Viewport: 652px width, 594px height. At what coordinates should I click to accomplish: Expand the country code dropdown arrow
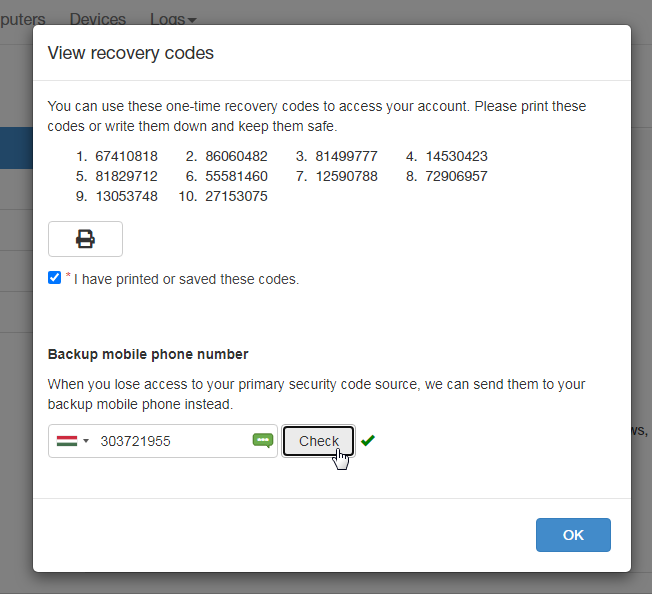tap(86, 441)
